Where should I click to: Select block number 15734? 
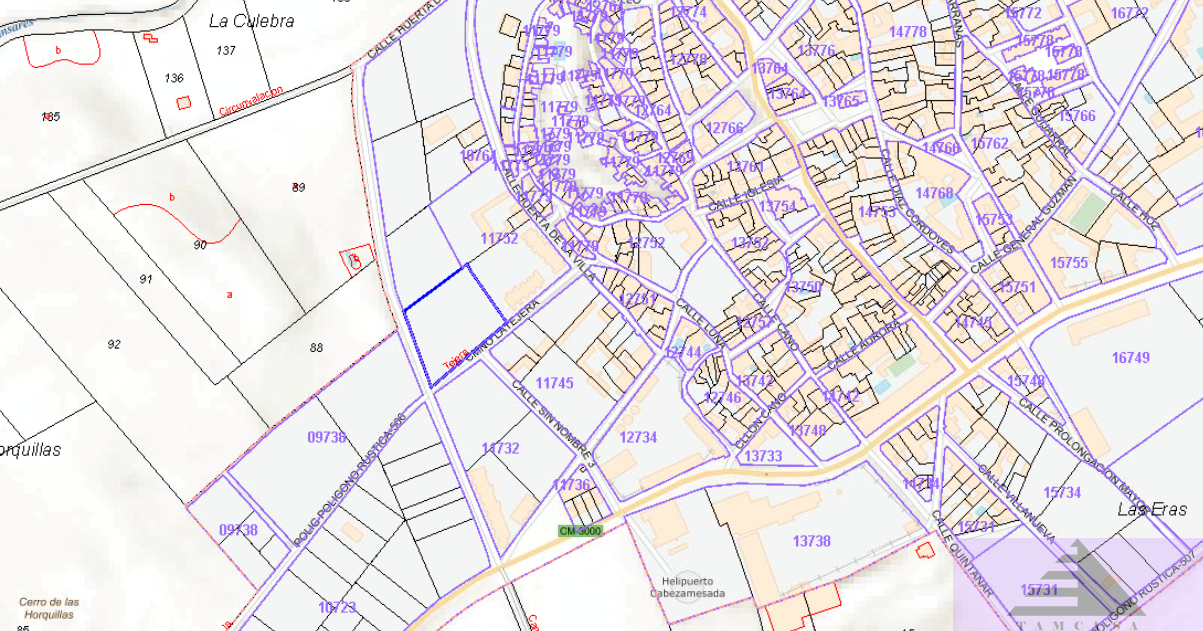pyautogui.click(x=1061, y=492)
